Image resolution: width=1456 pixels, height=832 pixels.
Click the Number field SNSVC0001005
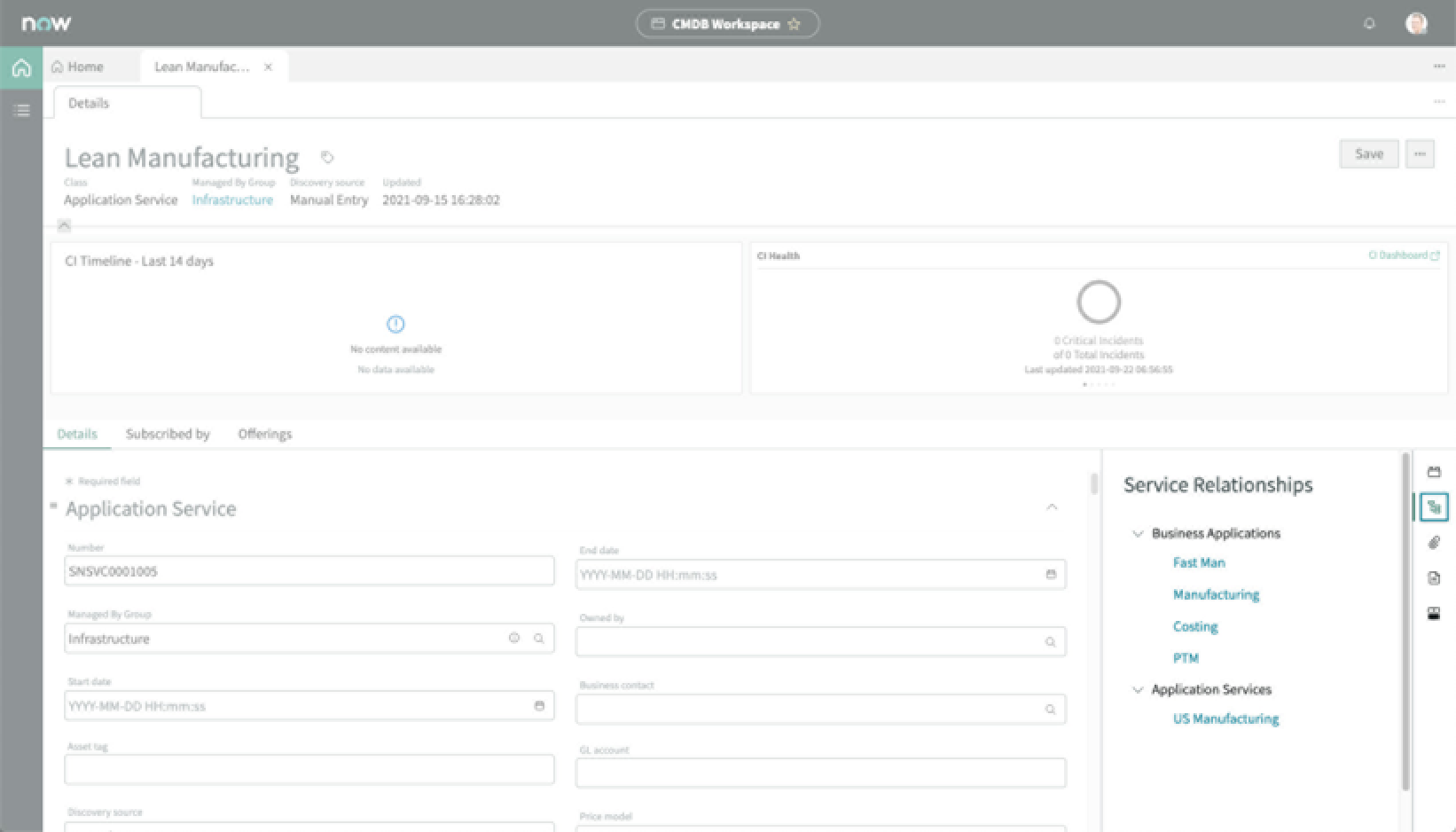click(309, 571)
